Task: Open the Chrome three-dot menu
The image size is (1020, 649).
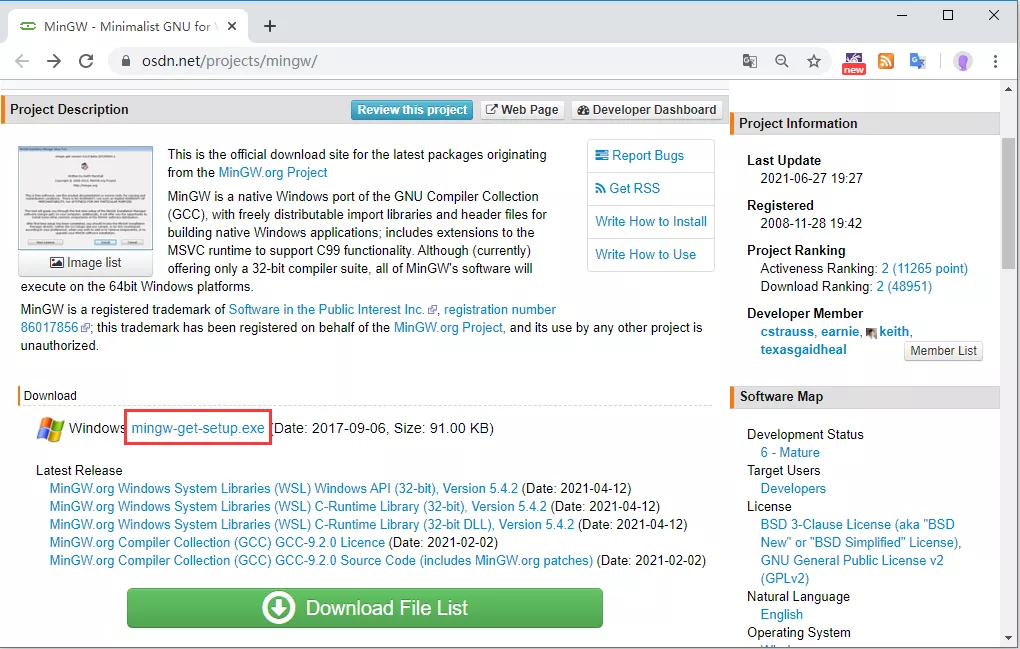Action: [995, 61]
